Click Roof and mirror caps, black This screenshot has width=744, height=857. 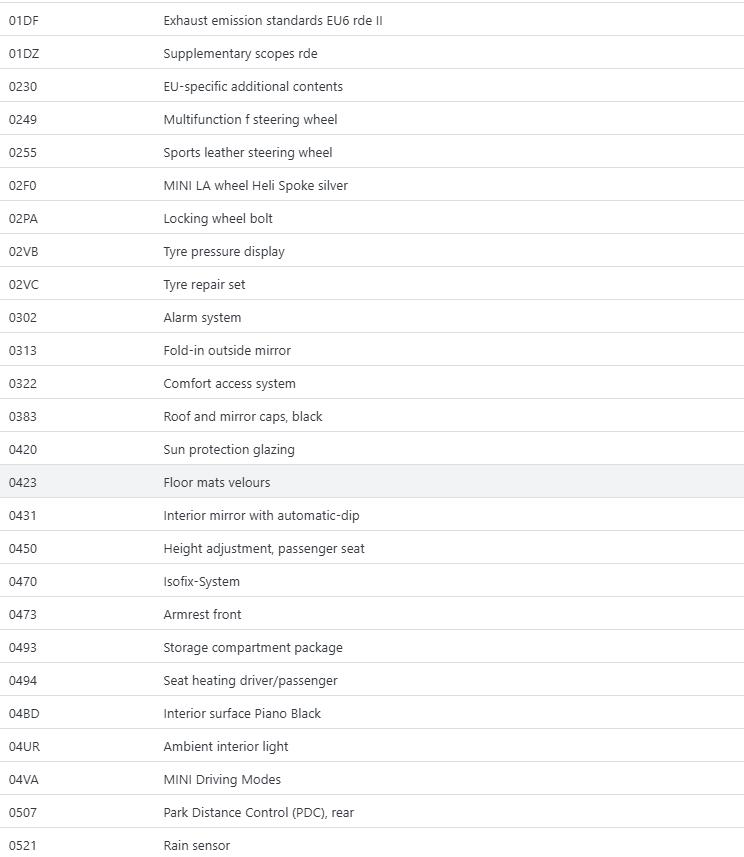(242, 416)
